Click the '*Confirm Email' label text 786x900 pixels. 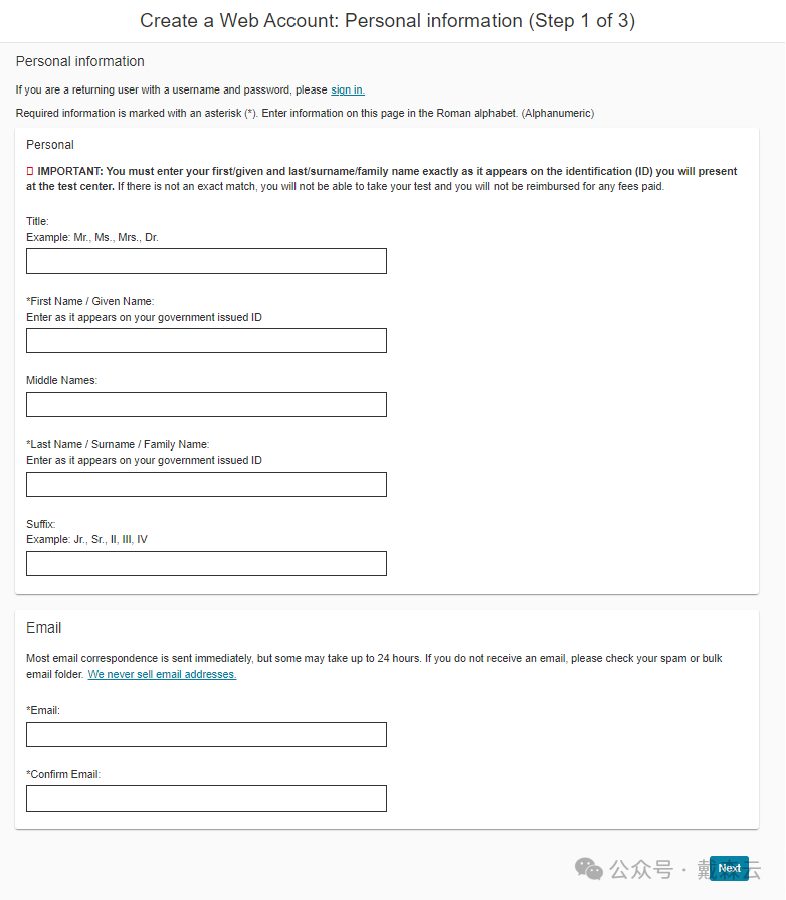point(63,774)
